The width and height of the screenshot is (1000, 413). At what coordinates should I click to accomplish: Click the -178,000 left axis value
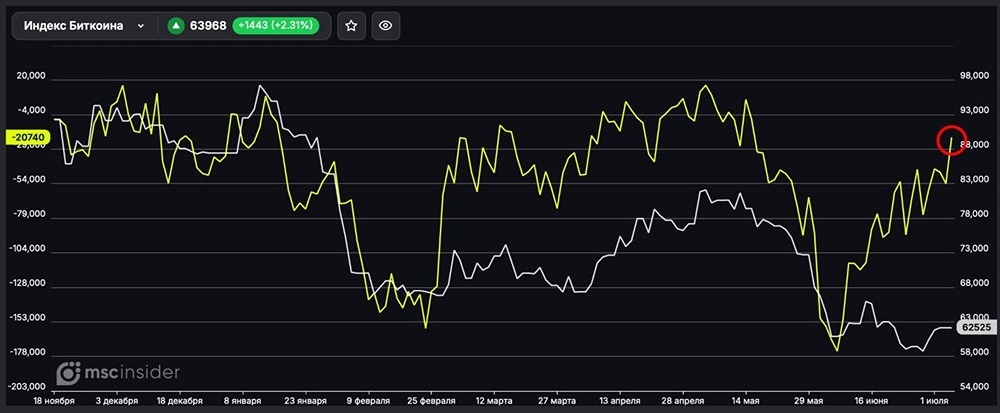[x=28, y=352]
